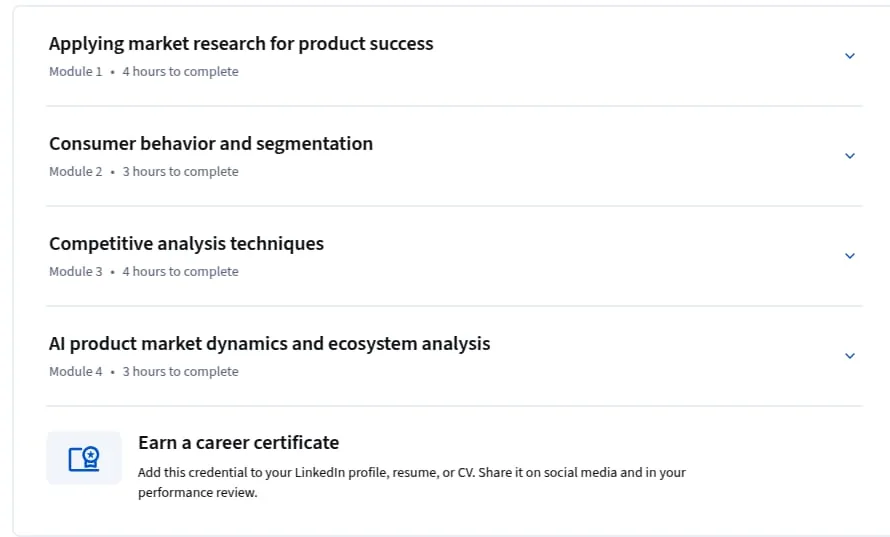Viewport: 890px width, 537px height.
Task: Click the Module 4 label
Action: pyautogui.click(x=75, y=371)
